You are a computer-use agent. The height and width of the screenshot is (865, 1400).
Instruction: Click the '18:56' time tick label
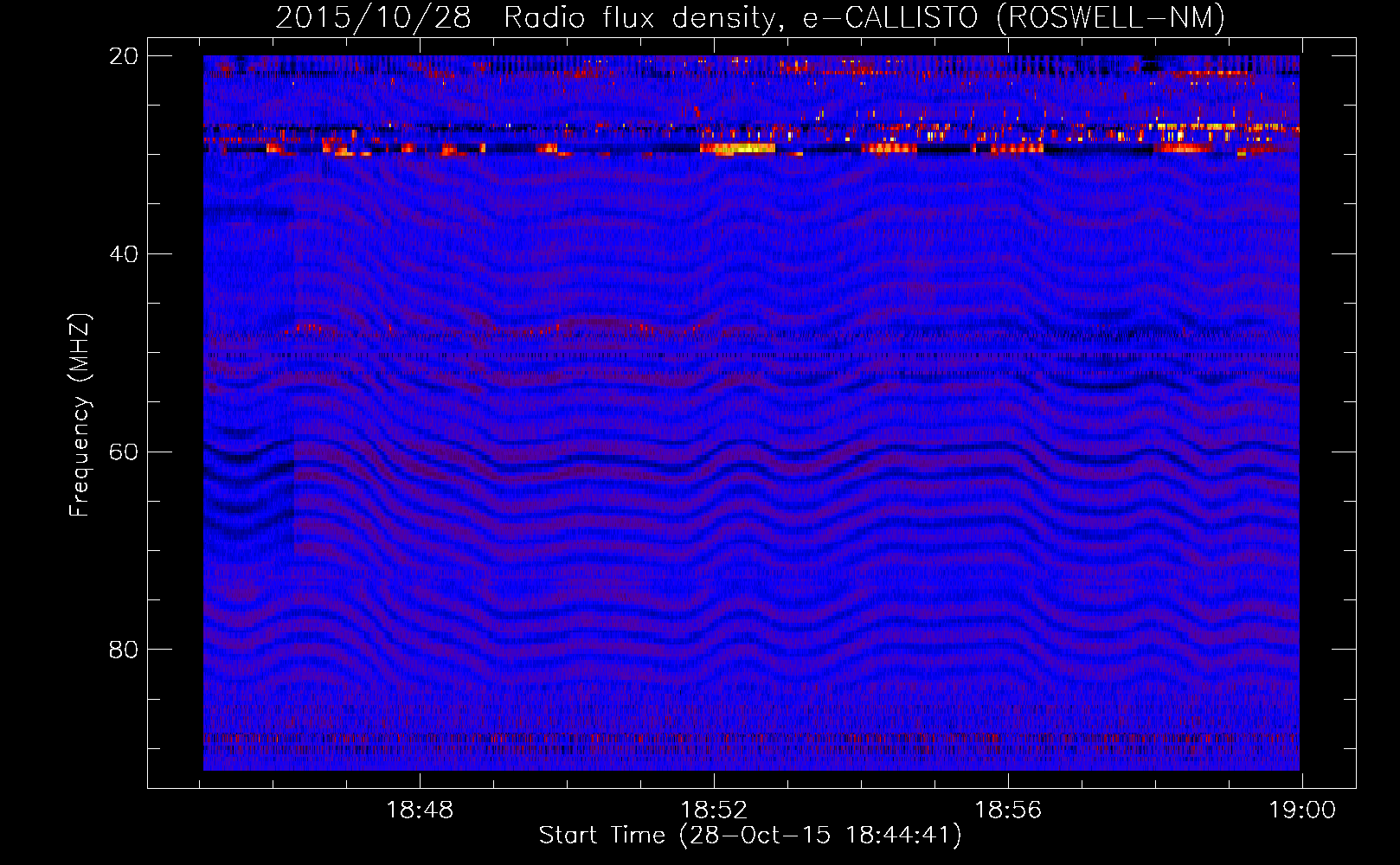click(x=1008, y=811)
